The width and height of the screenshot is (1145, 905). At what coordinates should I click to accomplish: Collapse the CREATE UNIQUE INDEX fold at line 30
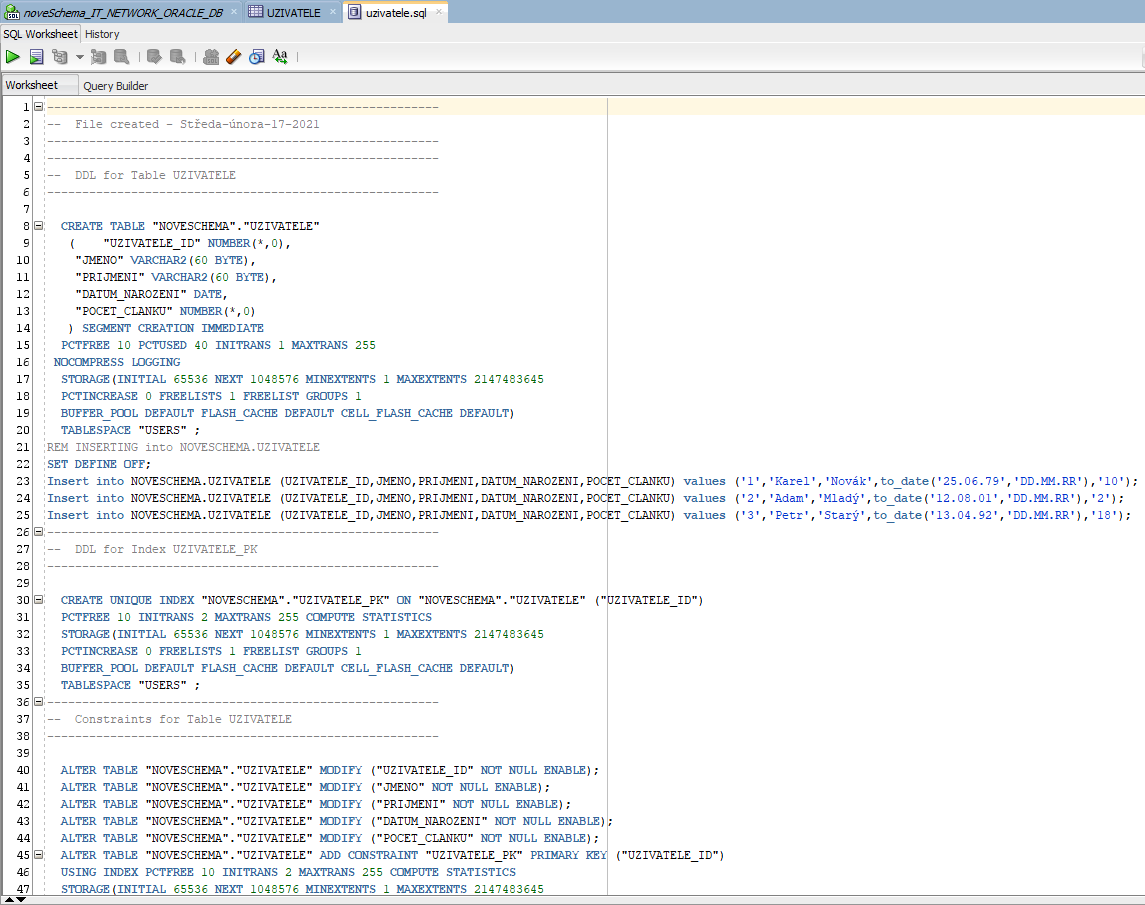38,600
